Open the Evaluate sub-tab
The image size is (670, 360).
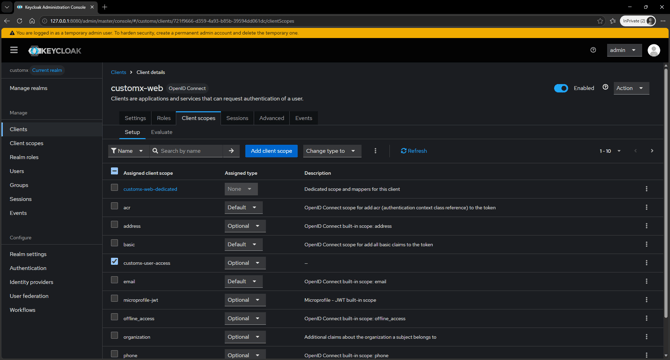(x=162, y=132)
